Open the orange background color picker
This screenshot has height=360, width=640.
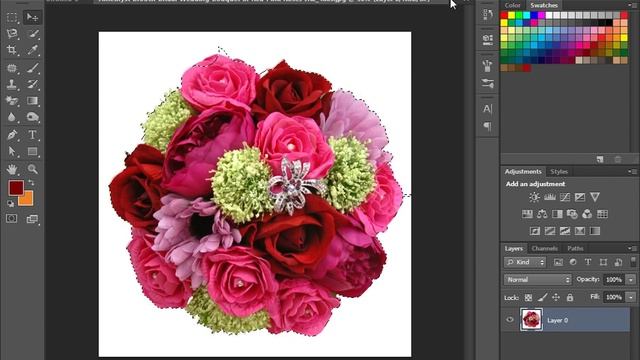point(27,199)
